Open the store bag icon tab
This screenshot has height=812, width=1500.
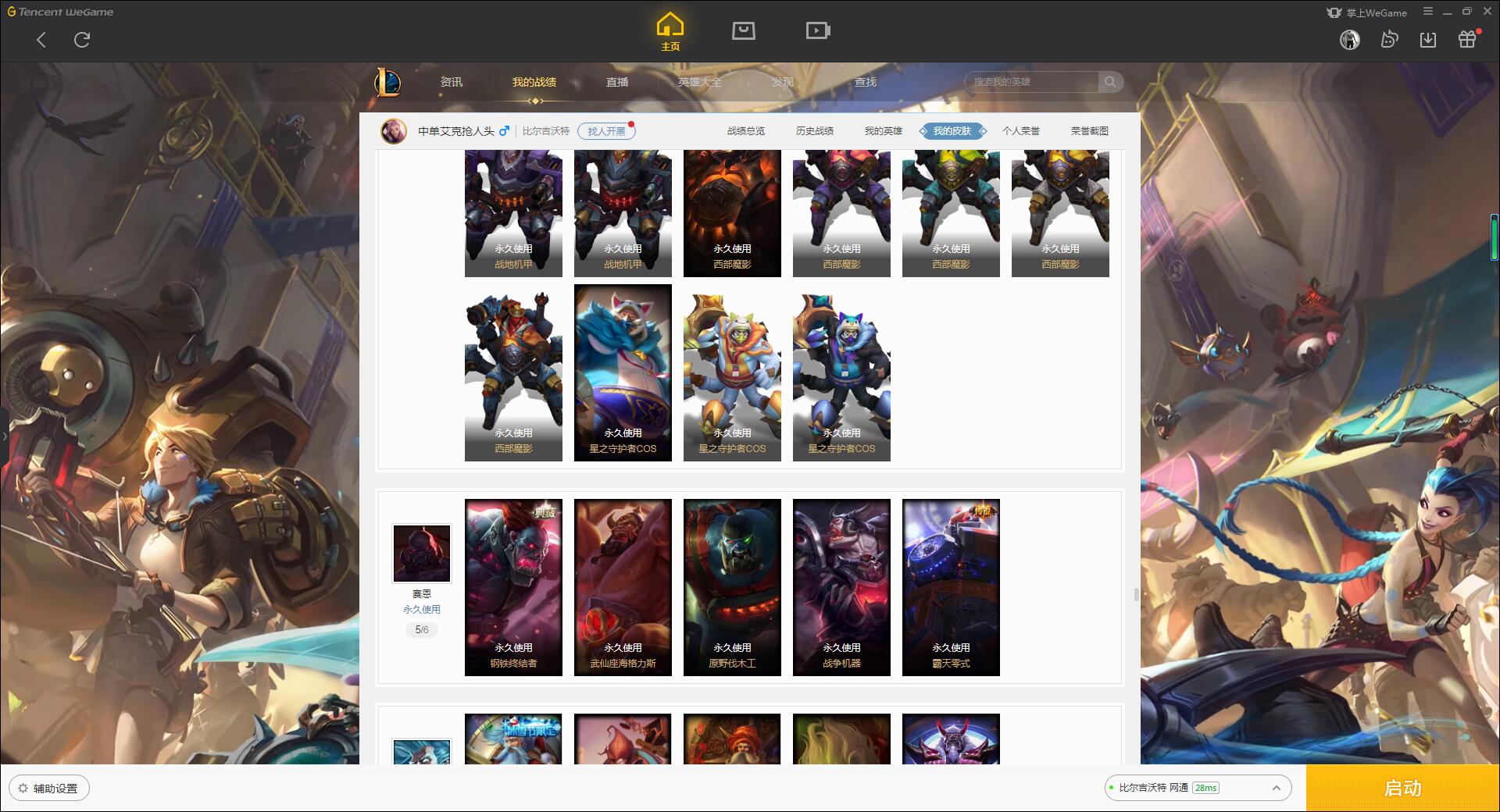pos(743,30)
